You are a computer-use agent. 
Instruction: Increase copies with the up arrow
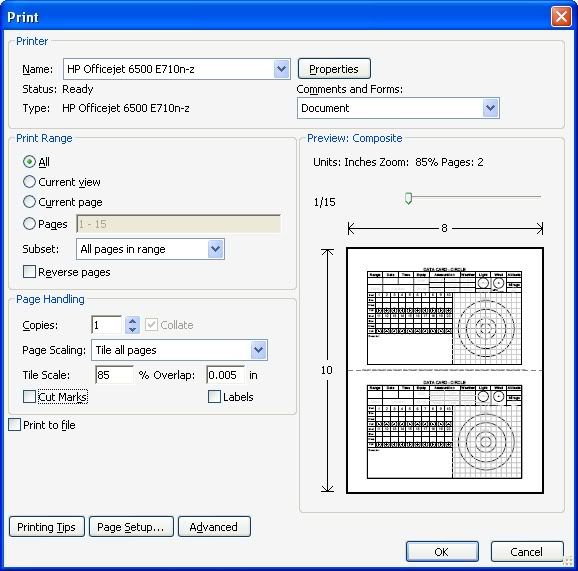pos(133,321)
